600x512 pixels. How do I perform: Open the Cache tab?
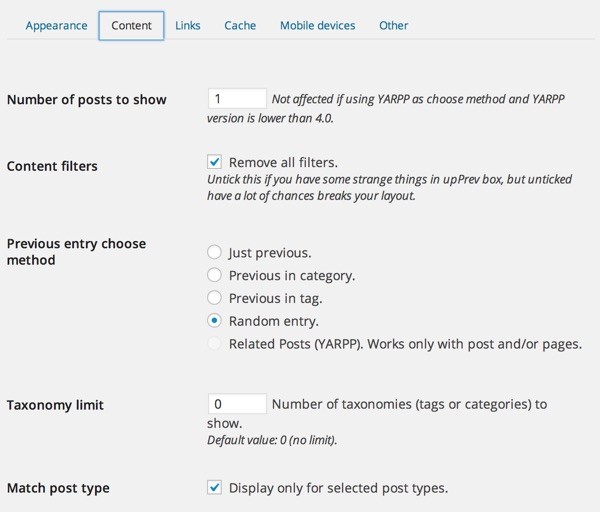(240, 26)
